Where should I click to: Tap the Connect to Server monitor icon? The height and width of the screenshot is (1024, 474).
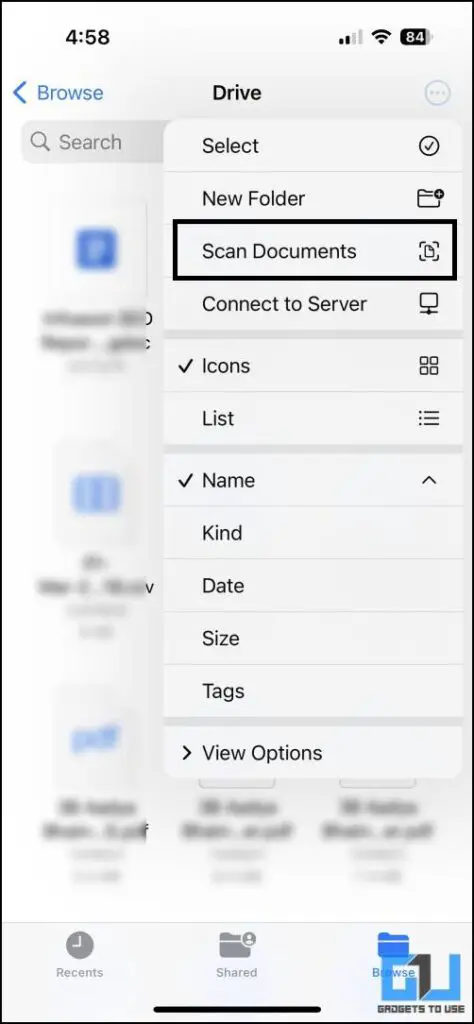(x=429, y=304)
